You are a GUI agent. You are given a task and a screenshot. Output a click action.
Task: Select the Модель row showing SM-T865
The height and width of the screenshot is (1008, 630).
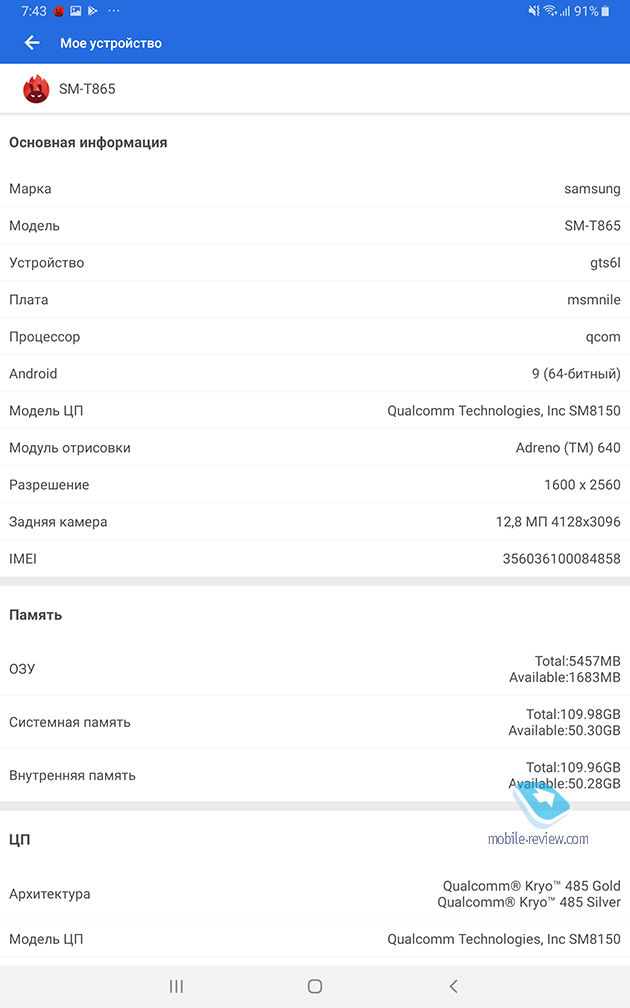[315, 226]
